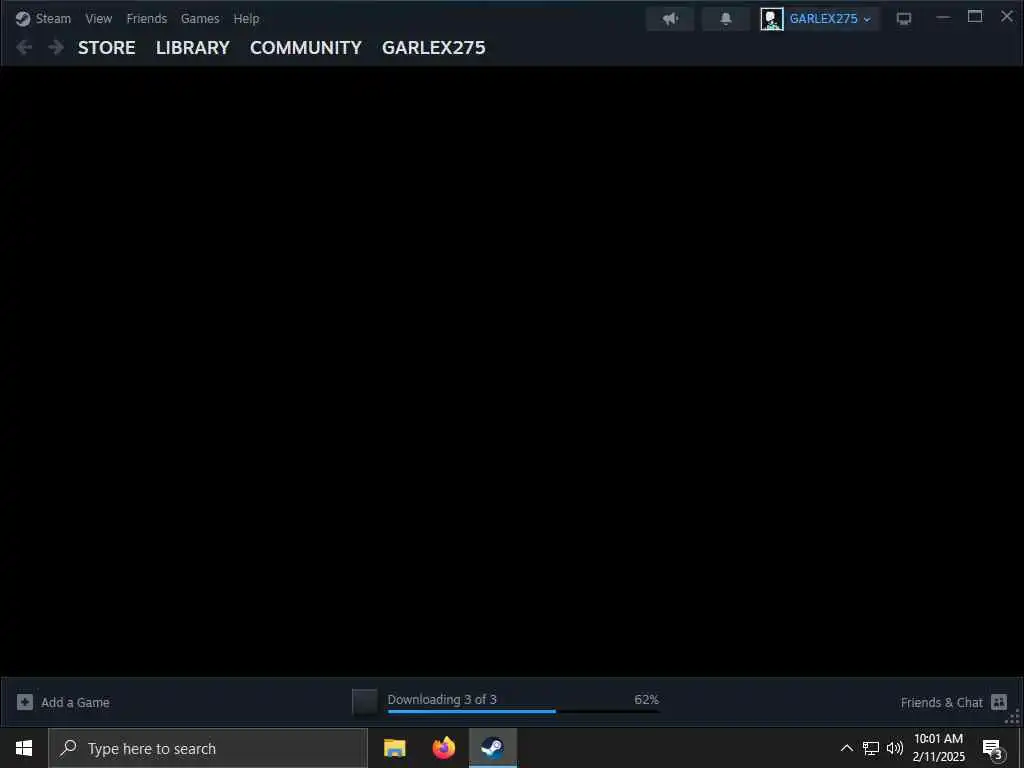Switch to the STORE tab

click(x=106, y=48)
